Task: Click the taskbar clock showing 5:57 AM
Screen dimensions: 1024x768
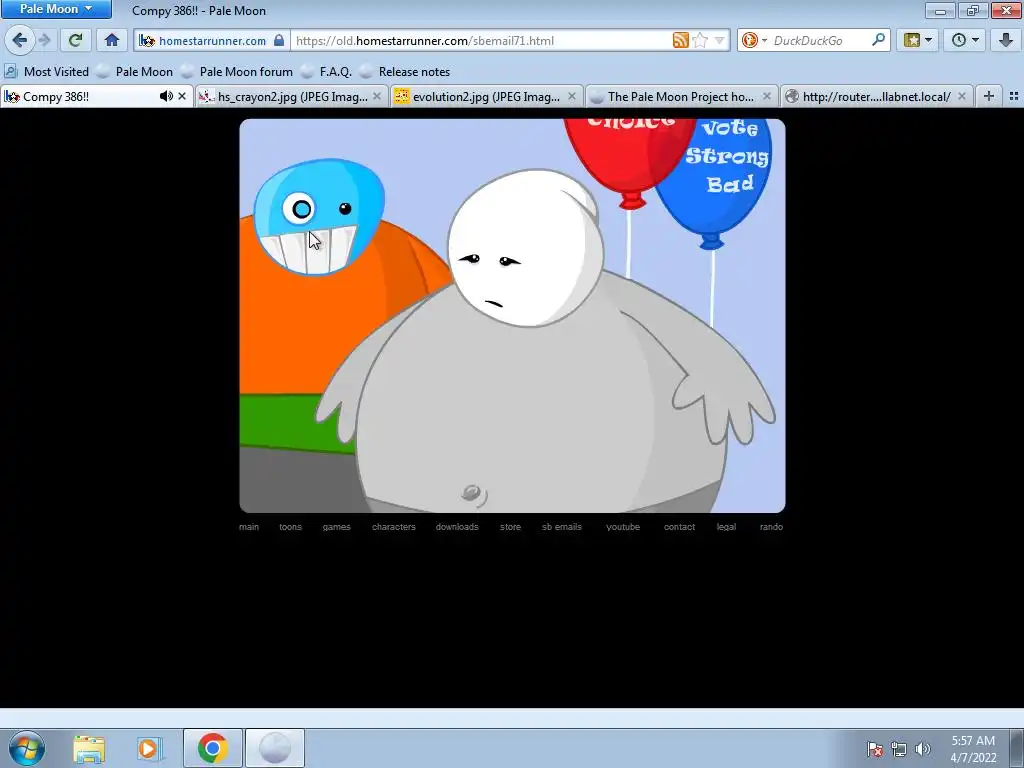Action: (973, 749)
